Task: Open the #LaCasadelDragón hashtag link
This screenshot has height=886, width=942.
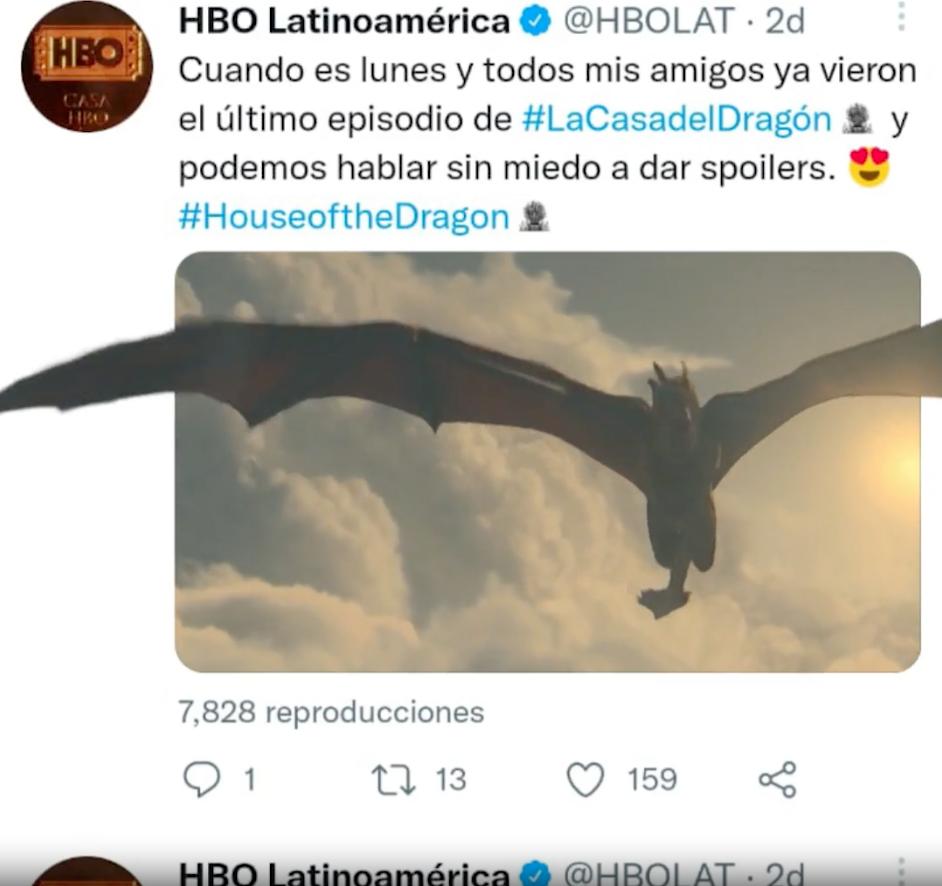Action: tap(676, 119)
